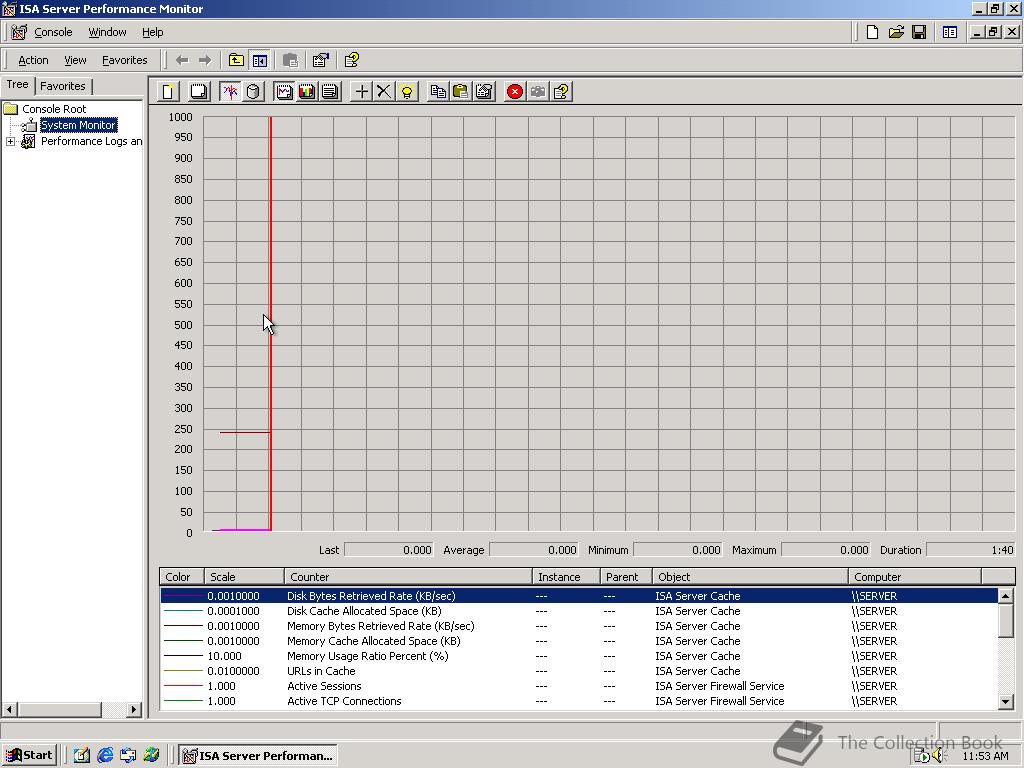This screenshot has height=768, width=1024.
Task: Toggle Show/Hide Console Tree icon
Action: coord(260,60)
